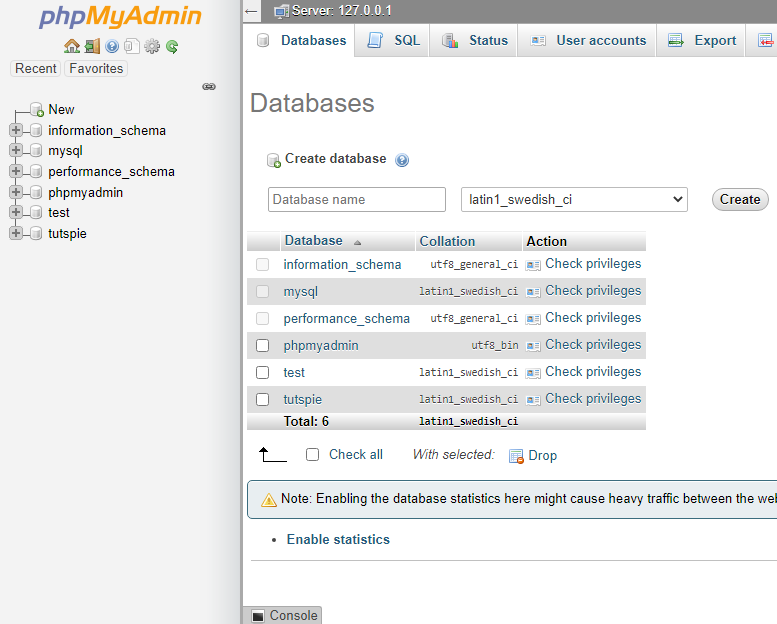The image size is (777, 624).
Task: Click privileges icon in test row
Action: (533, 373)
